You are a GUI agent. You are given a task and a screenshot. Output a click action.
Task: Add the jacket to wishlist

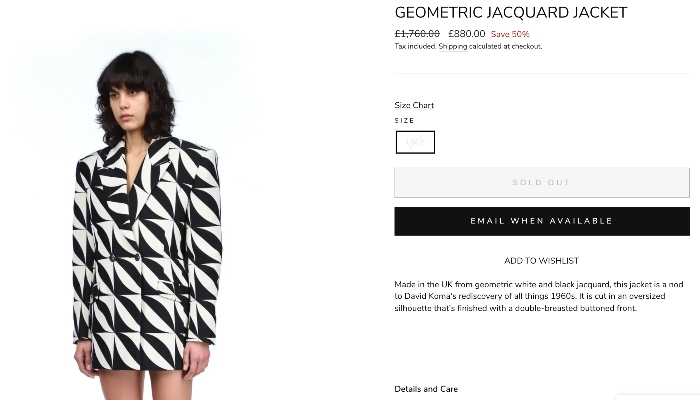tap(541, 261)
